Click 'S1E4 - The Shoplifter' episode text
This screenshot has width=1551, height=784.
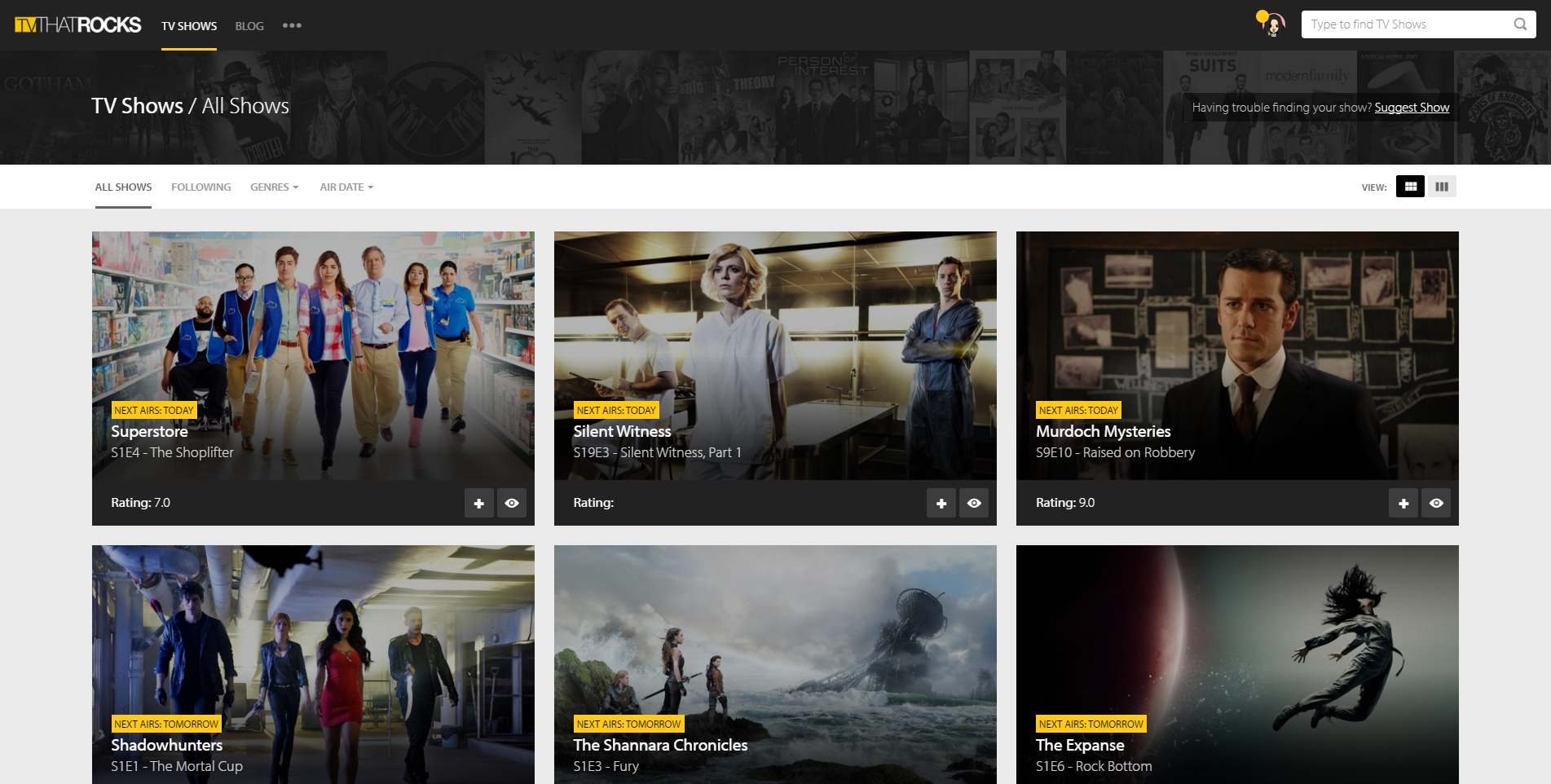coord(173,452)
